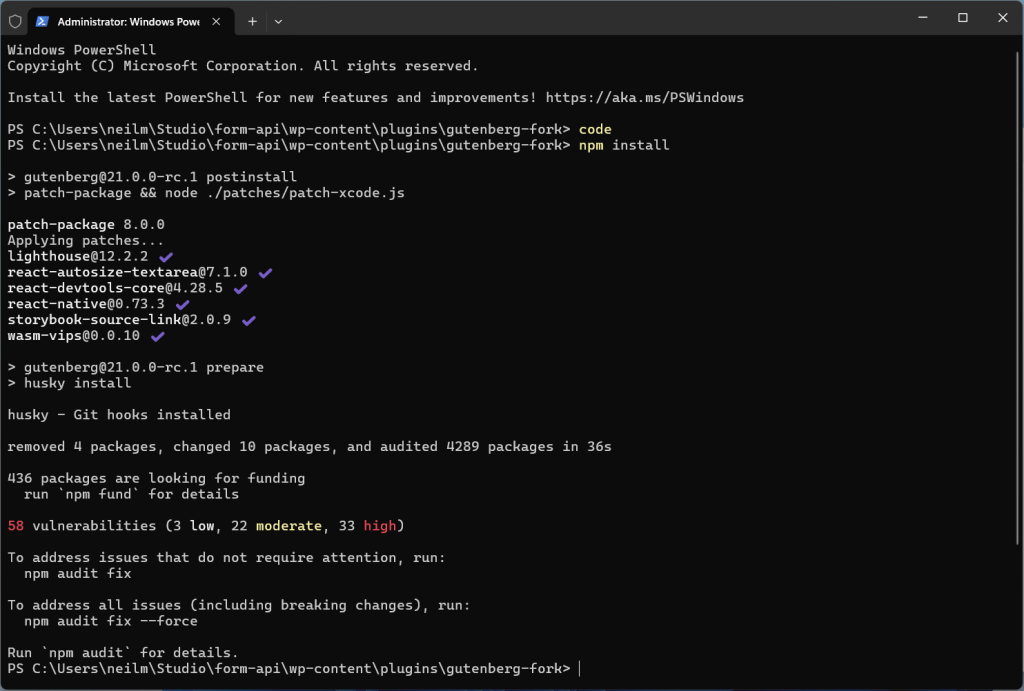Expand the new tab profile dropdown chevron
The width and height of the screenshot is (1024, 691).
coord(278,21)
